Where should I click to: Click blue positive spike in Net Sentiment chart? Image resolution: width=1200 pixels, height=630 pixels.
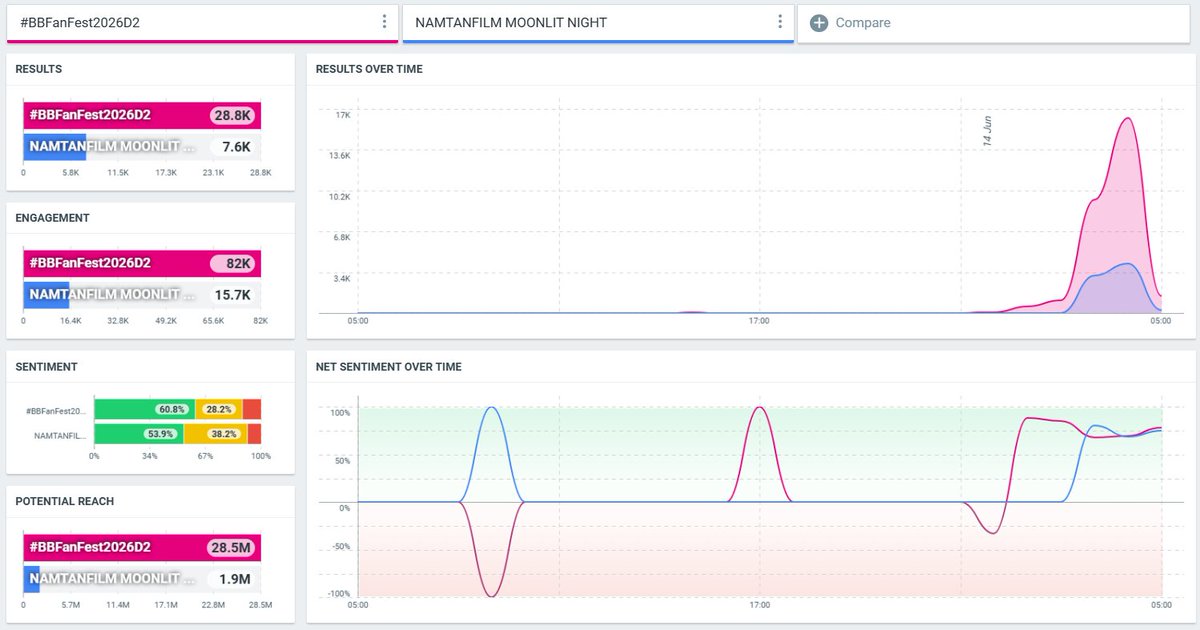click(x=490, y=408)
